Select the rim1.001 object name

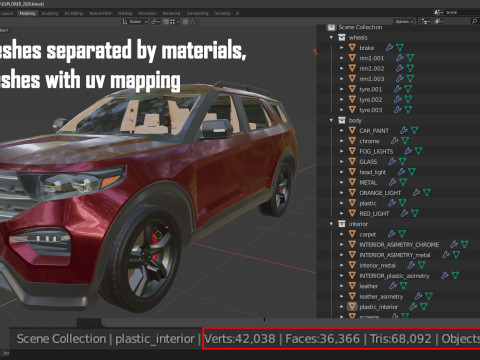372,58
